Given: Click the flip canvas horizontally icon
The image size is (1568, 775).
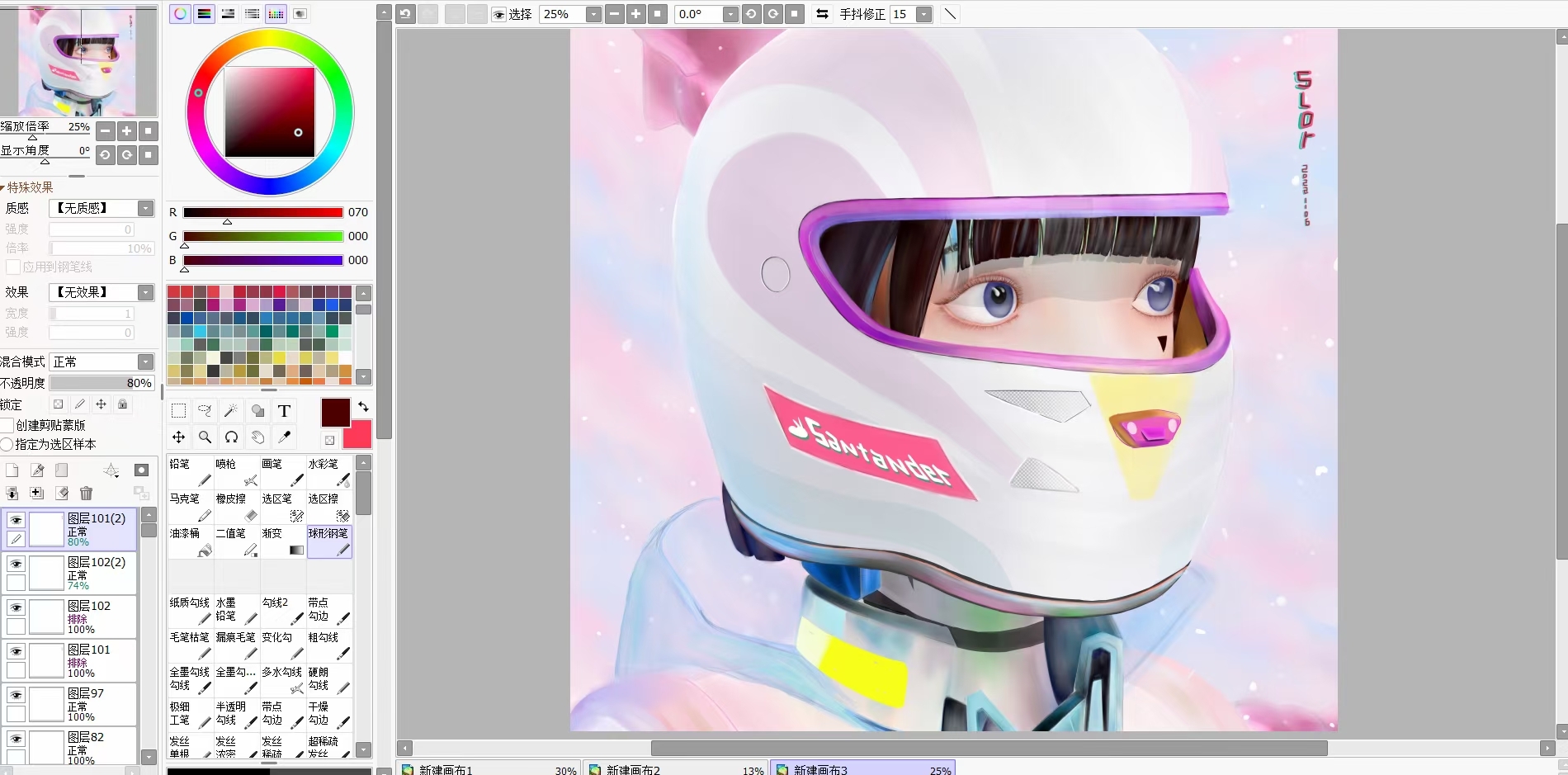Looking at the screenshot, I should pyautogui.click(x=822, y=14).
